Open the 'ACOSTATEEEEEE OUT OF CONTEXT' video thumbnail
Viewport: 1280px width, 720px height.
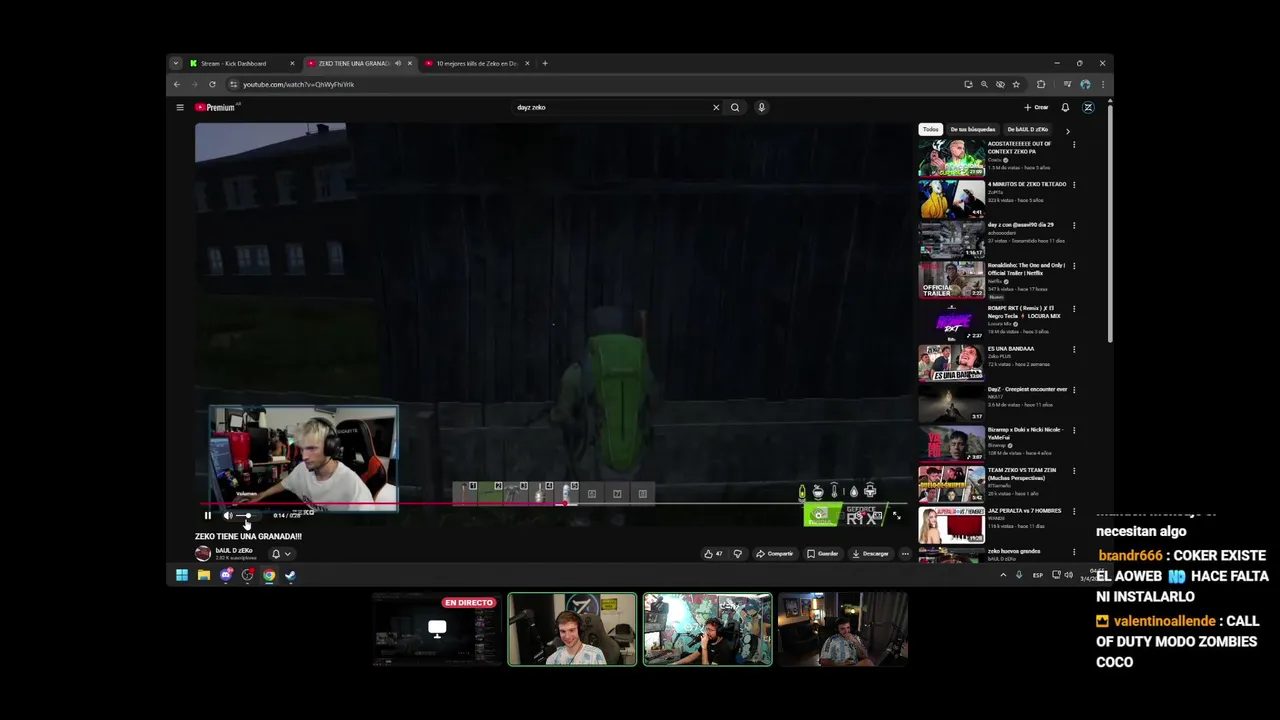pyautogui.click(x=951, y=158)
